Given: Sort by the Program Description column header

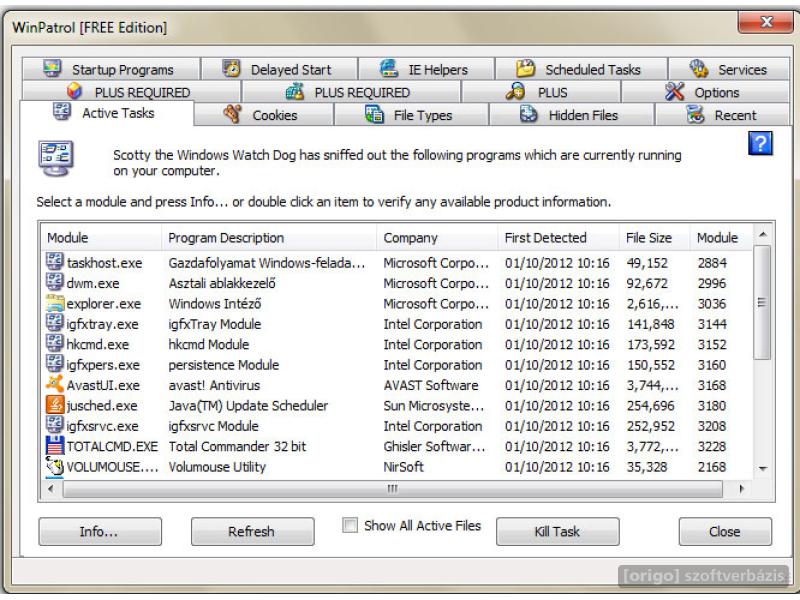Looking at the screenshot, I should pos(269,238).
